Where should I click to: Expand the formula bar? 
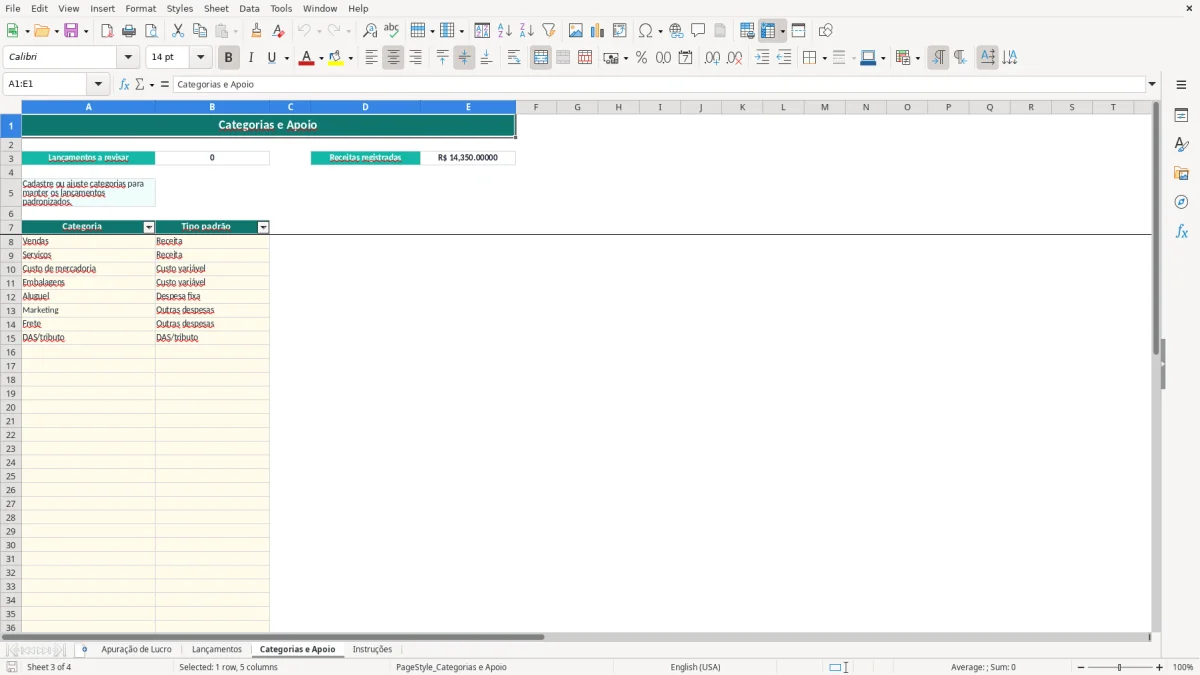coord(1152,85)
